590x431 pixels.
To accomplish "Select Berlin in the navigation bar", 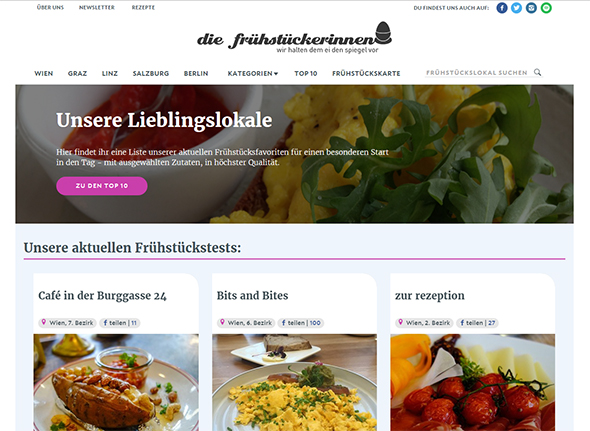I will 196,73.
